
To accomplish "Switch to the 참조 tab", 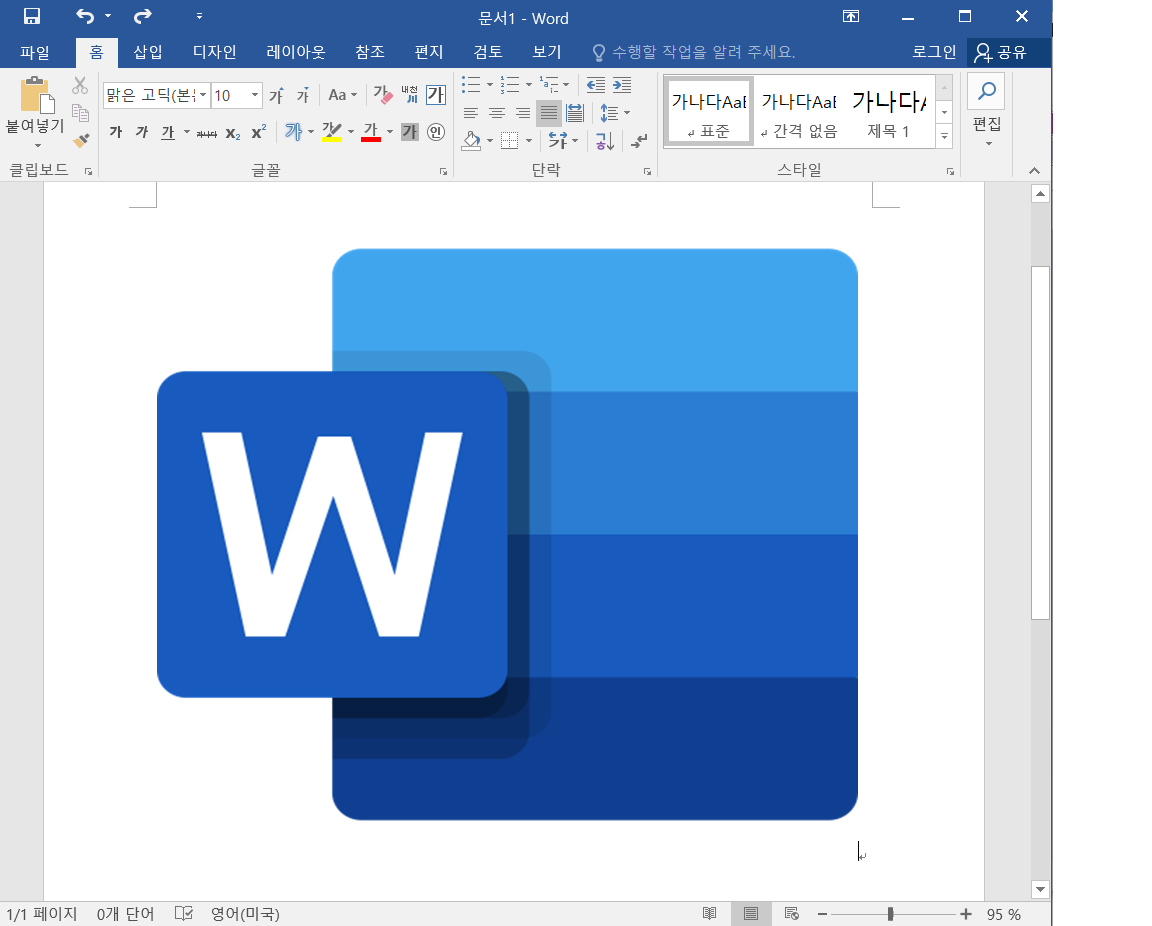I will pyautogui.click(x=370, y=52).
